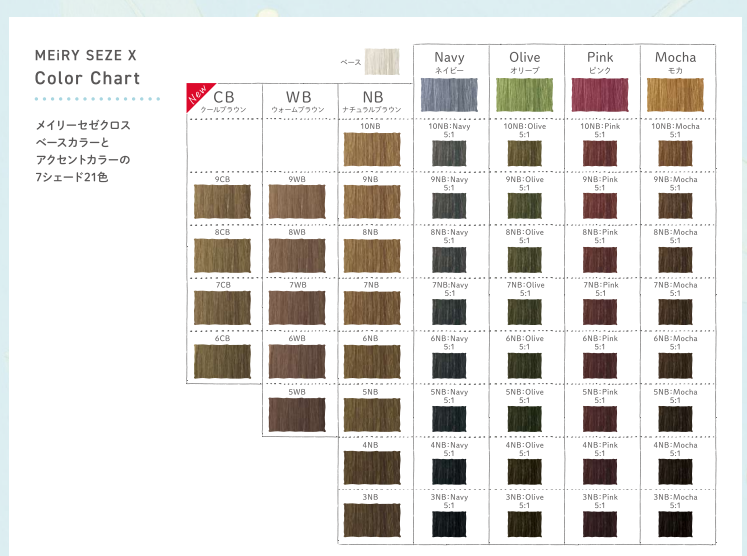
Task: Select the 5NB:Navy swatch
Action: 449,419
